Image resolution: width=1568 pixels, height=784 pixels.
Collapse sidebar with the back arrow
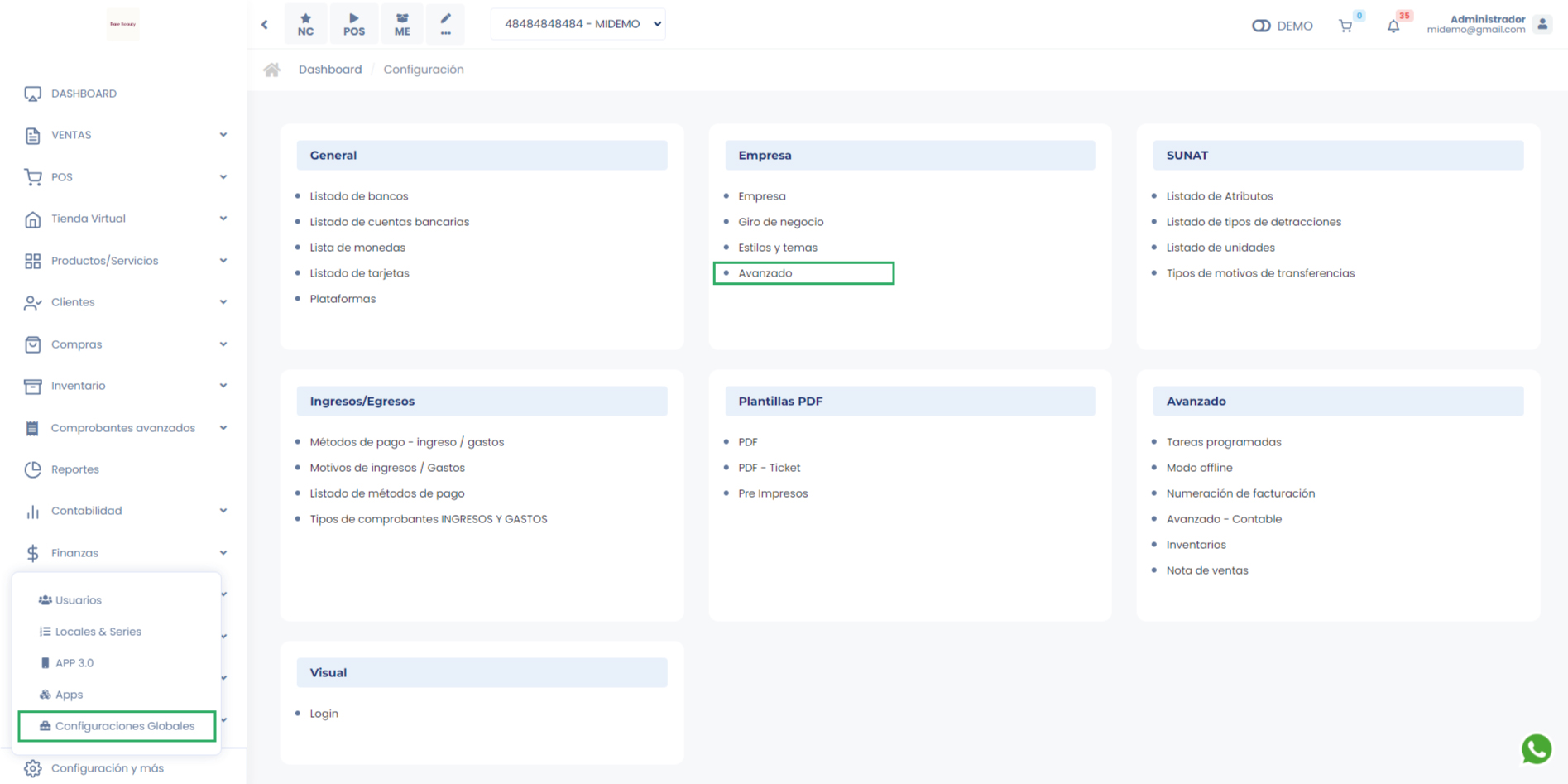[x=265, y=25]
